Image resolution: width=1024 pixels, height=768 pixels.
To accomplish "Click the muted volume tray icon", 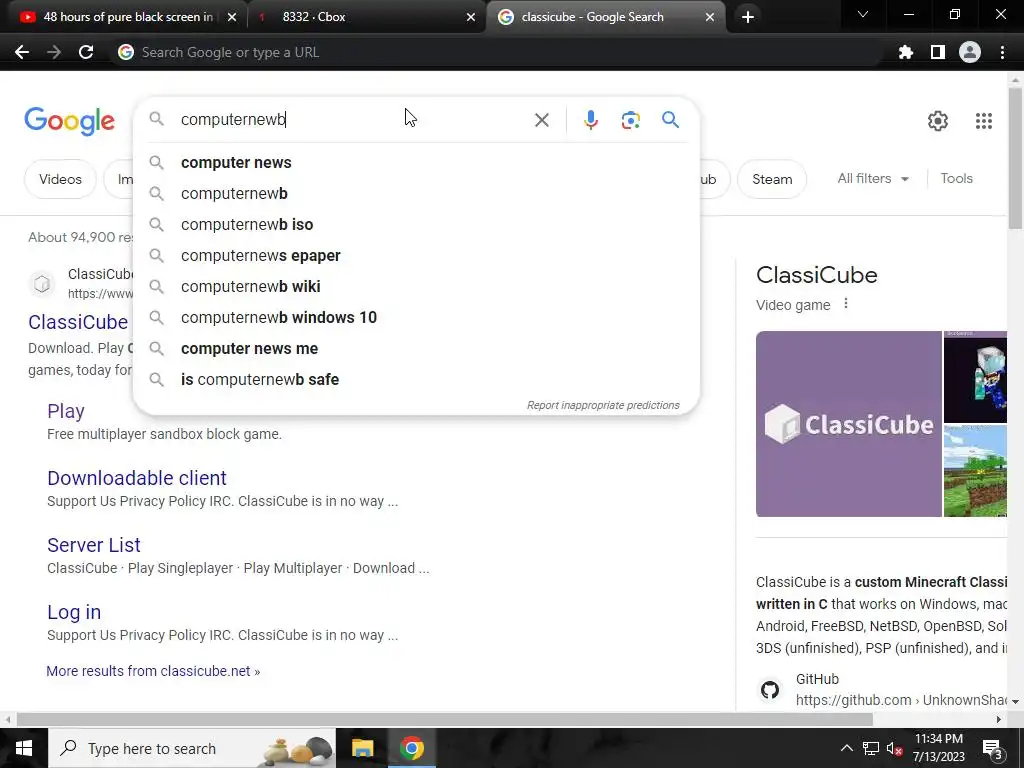I will tap(895, 748).
